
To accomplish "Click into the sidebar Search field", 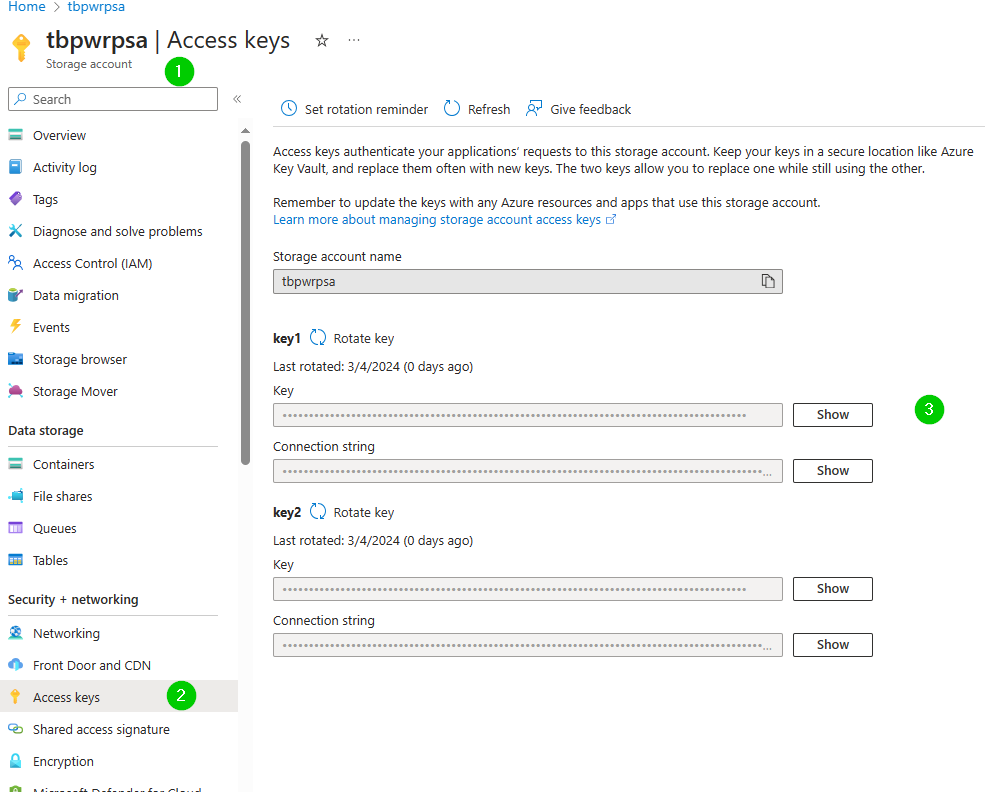I will (113, 99).
